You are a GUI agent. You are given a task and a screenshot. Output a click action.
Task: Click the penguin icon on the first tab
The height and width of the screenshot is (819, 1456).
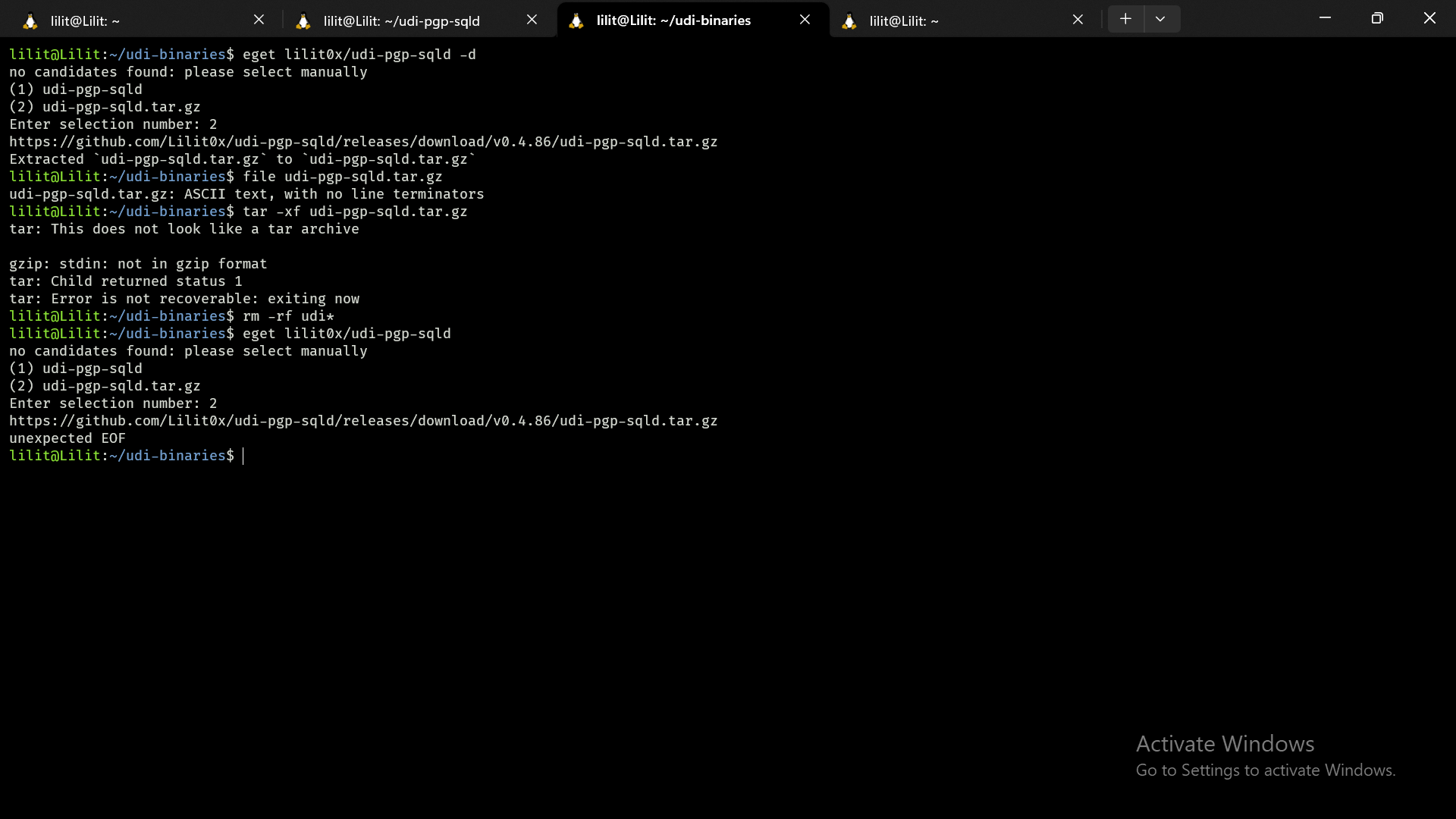(x=30, y=20)
